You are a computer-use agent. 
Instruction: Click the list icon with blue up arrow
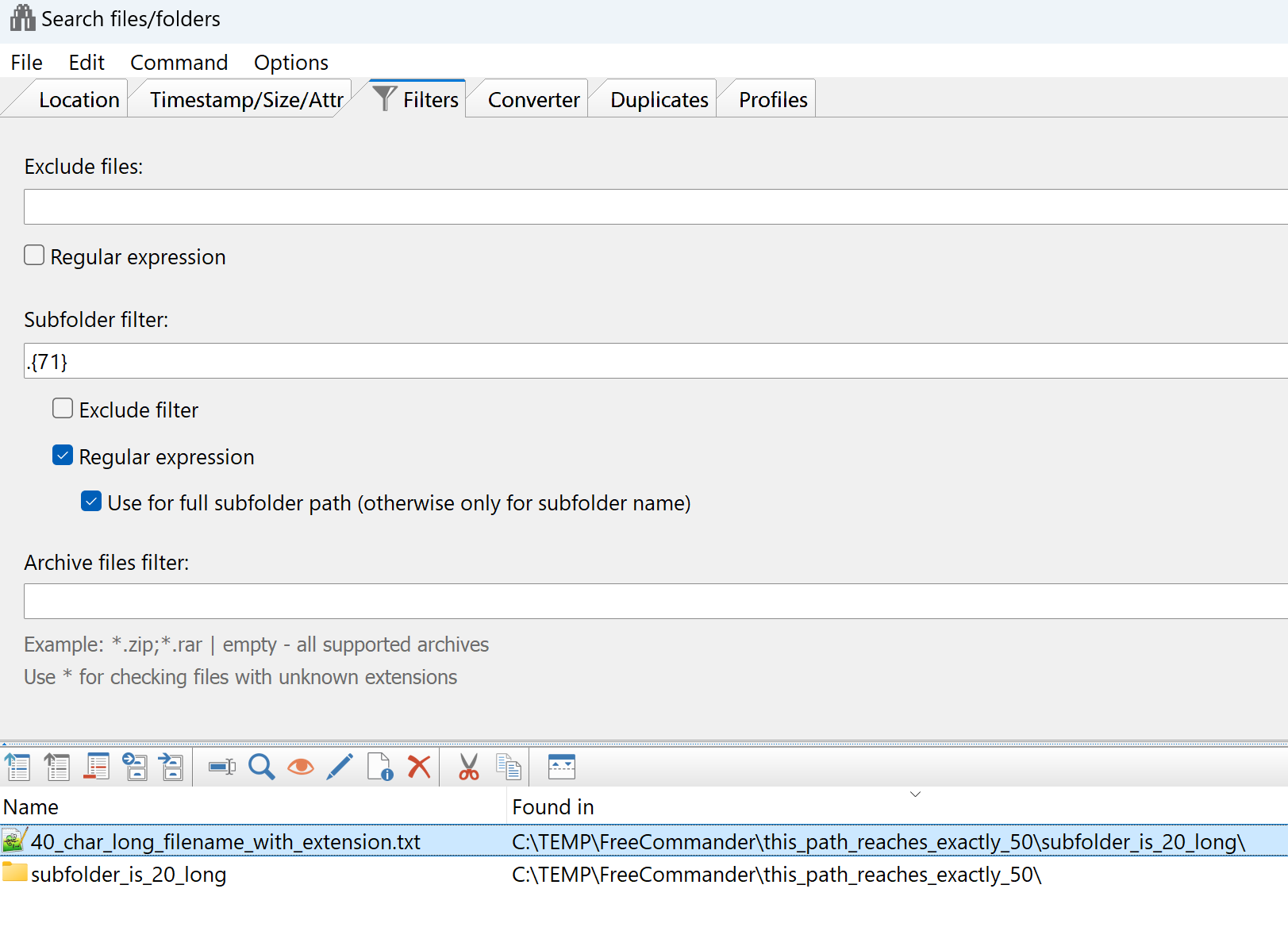pos(17,767)
